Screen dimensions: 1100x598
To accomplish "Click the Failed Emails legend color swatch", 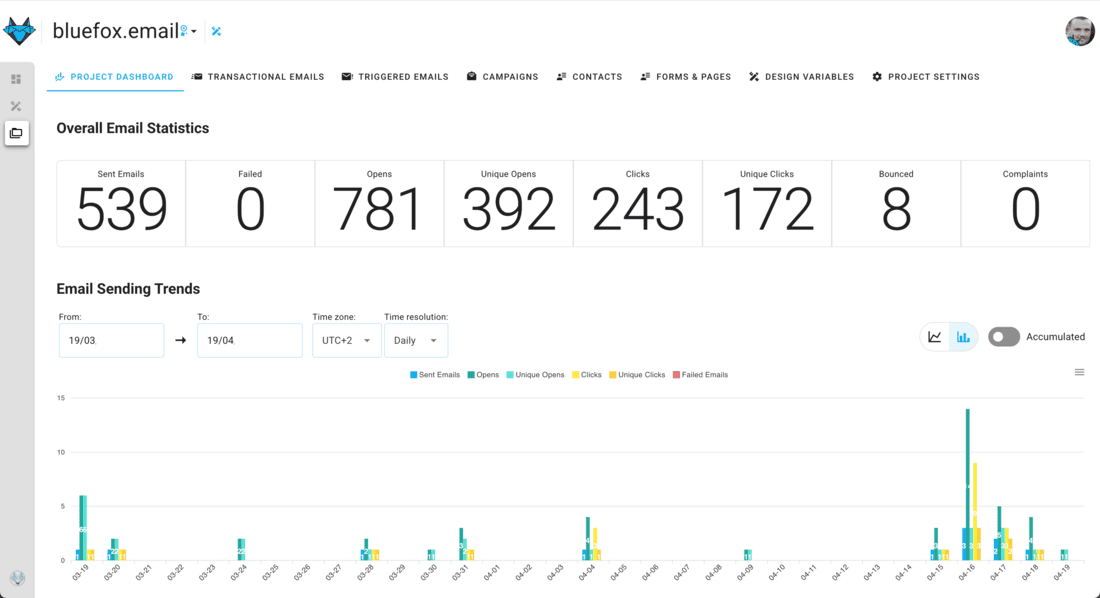I will tap(677, 375).
